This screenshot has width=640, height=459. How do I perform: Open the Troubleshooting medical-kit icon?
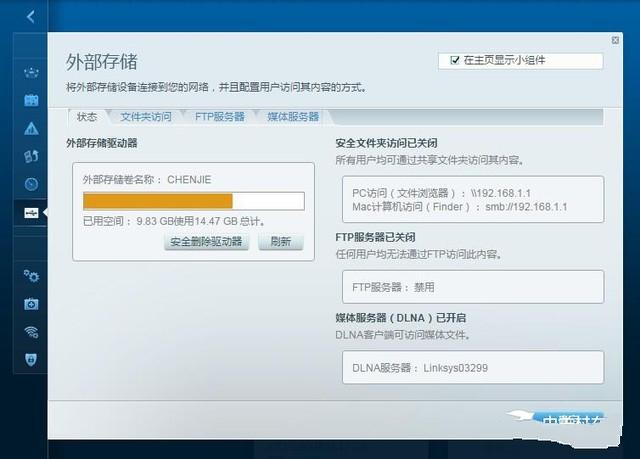(x=31, y=304)
